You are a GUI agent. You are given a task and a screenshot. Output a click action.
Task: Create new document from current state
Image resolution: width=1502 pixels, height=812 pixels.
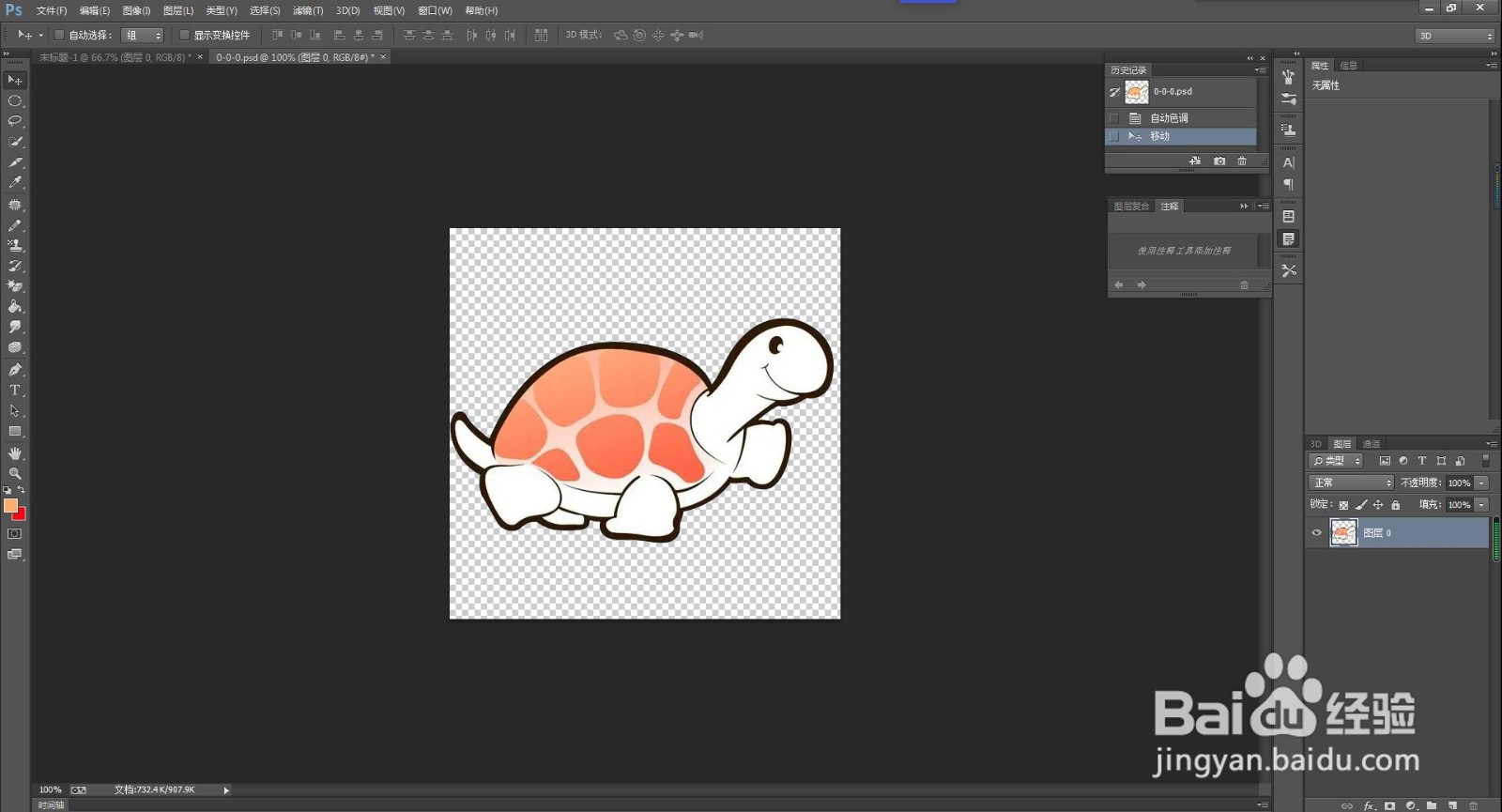1195,161
